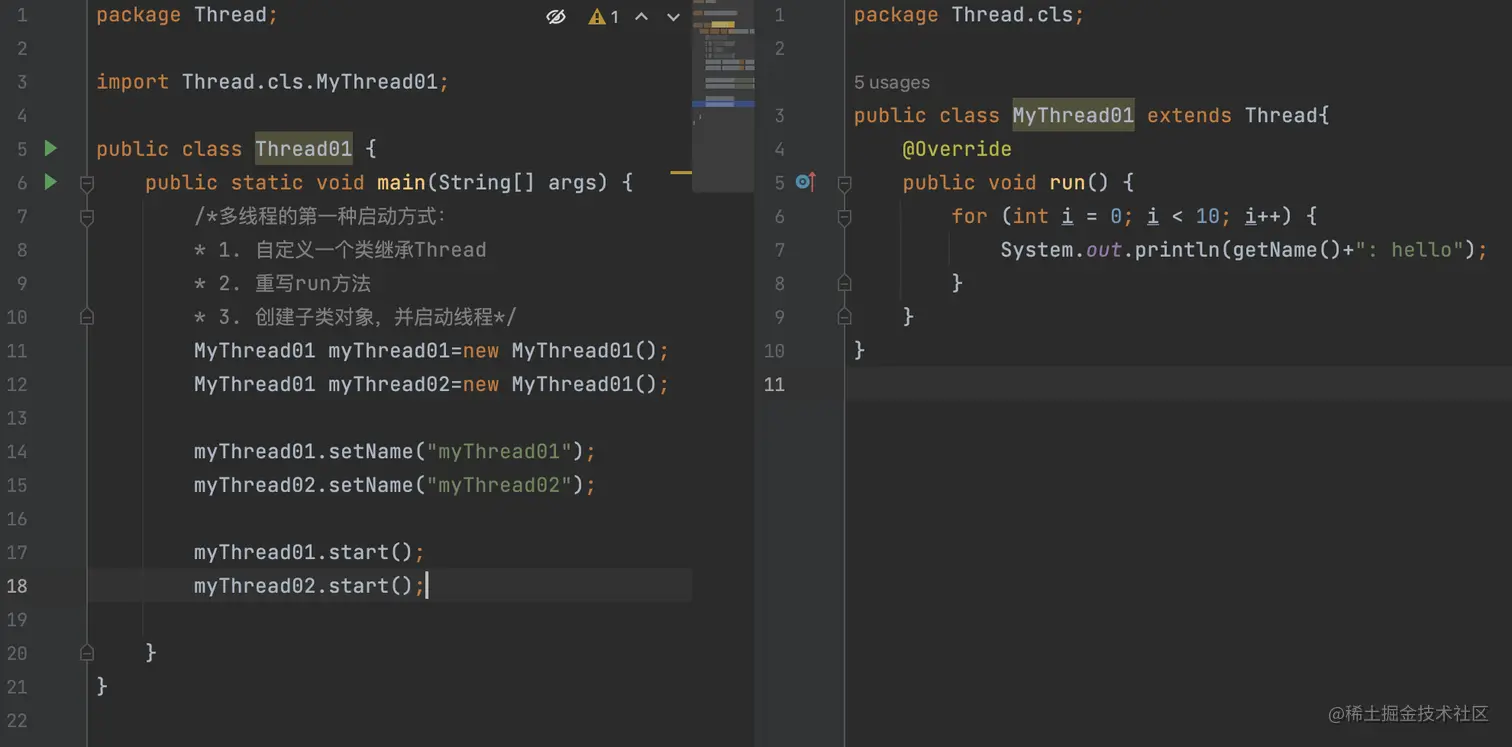Go to previous highlighted problem (up arrow)
The image size is (1512, 747).
(642, 16)
